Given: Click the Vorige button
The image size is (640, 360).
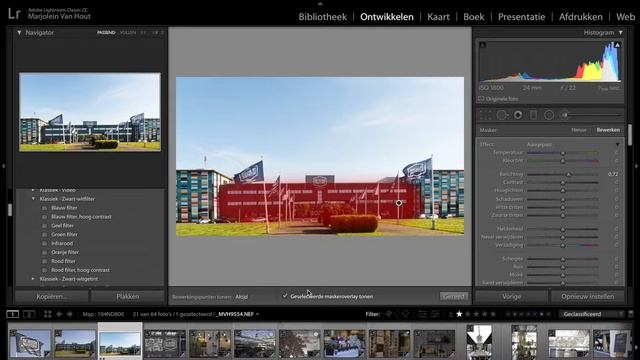Looking at the screenshot, I should 511,296.
